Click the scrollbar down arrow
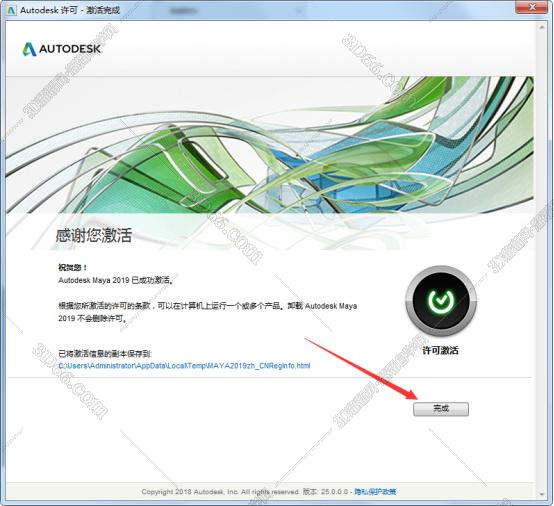This screenshot has height=506, width=554. (x=542, y=494)
